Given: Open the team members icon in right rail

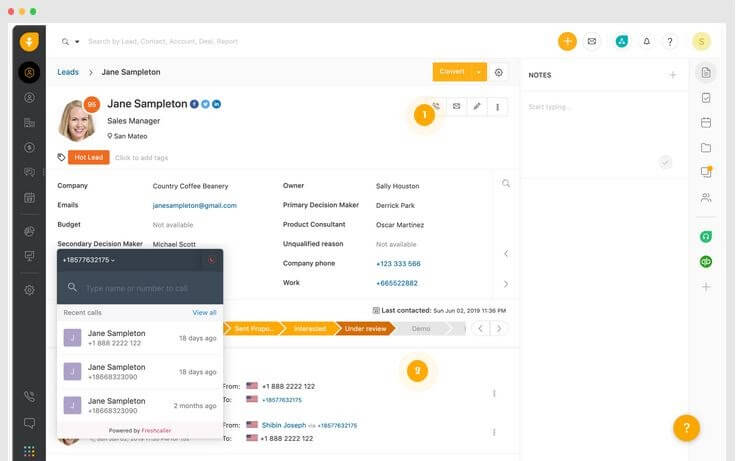Looking at the screenshot, I should coord(706,198).
